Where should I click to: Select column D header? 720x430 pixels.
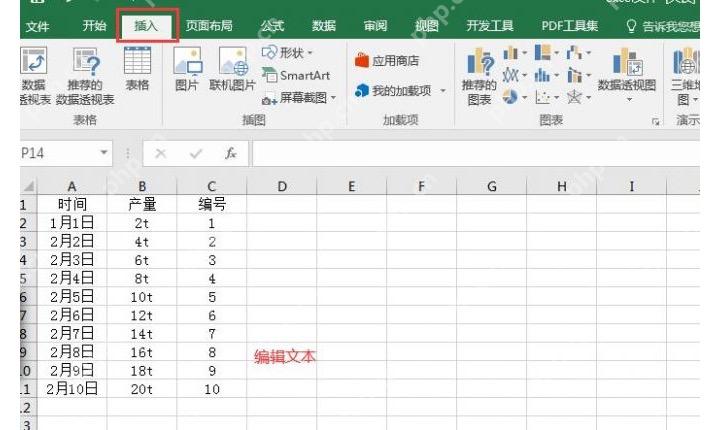[x=282, y=186]
